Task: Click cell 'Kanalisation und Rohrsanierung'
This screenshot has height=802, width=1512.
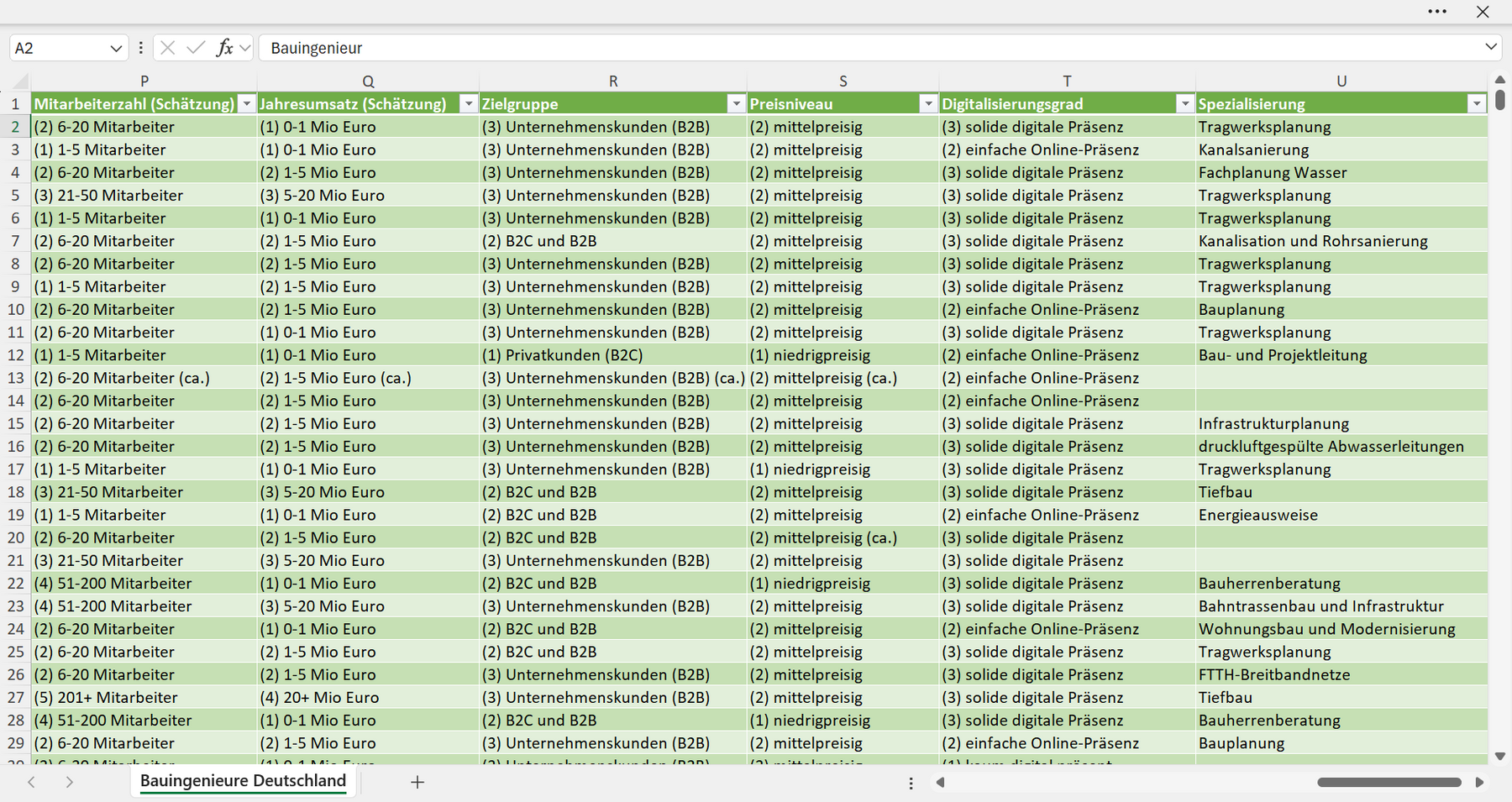Action: [x=1341, y=241]
